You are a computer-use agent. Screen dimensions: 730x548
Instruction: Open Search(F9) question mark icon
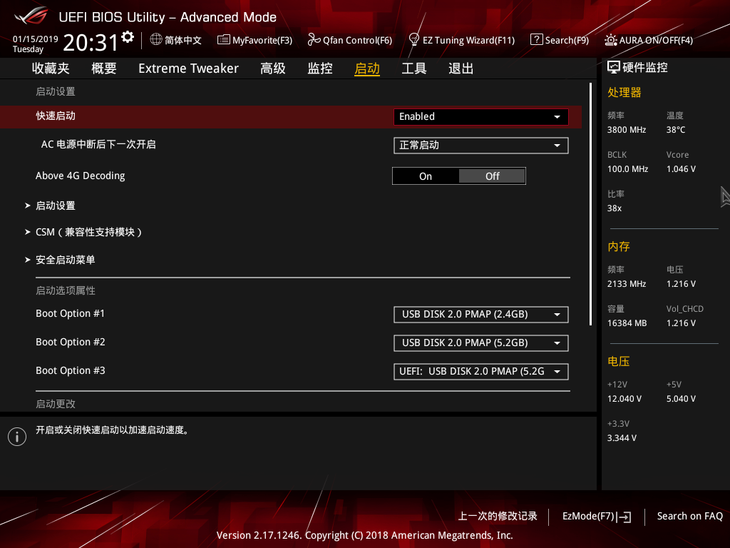tap(536, 40)
